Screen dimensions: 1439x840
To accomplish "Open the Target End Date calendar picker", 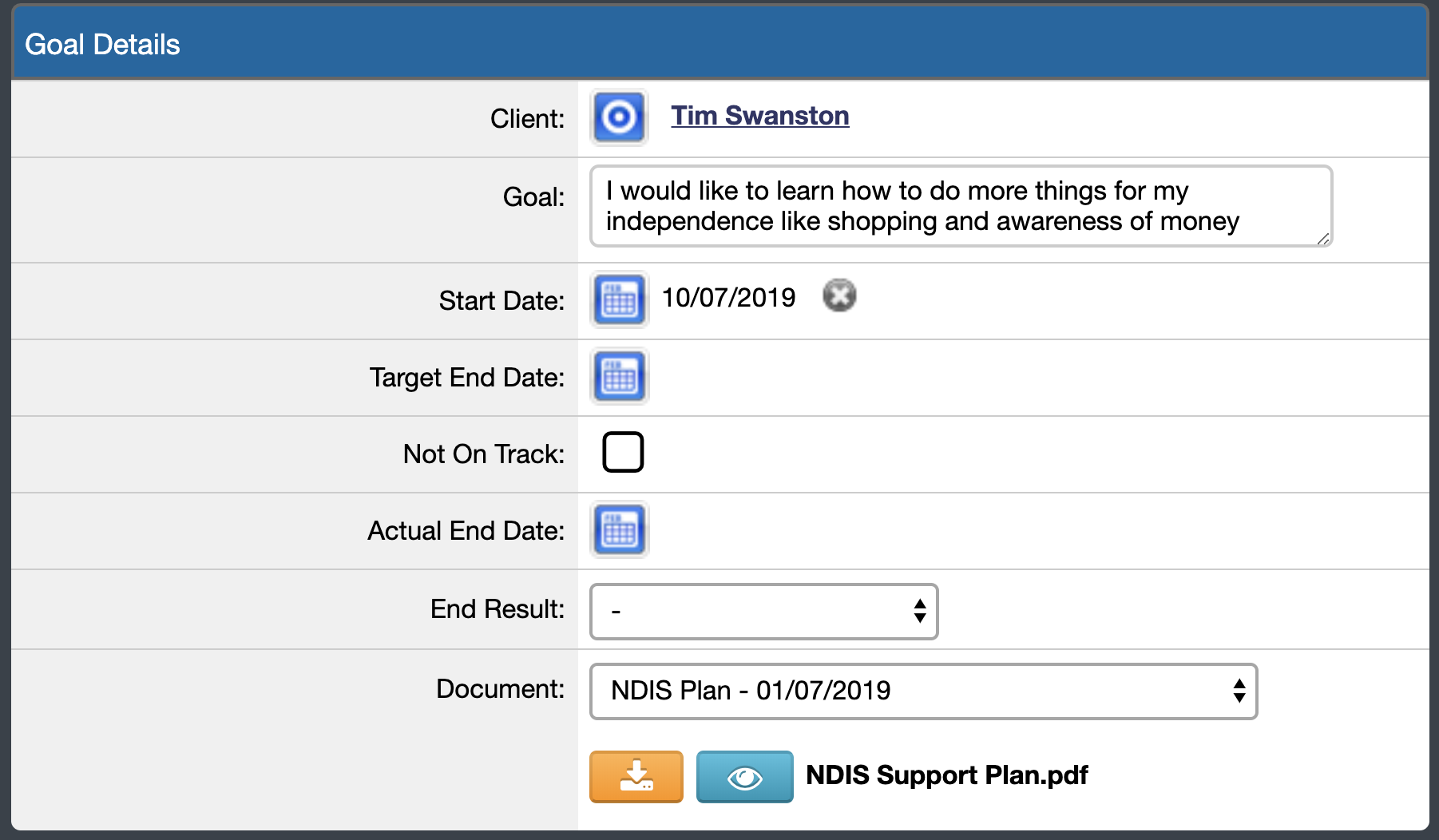I will point(619,376).
